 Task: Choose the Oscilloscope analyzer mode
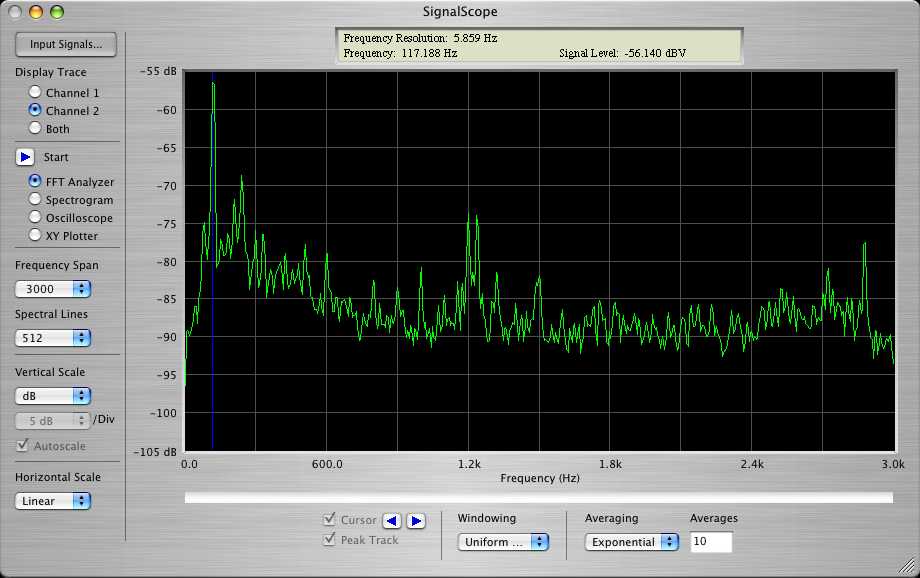(x=35, y=218)
